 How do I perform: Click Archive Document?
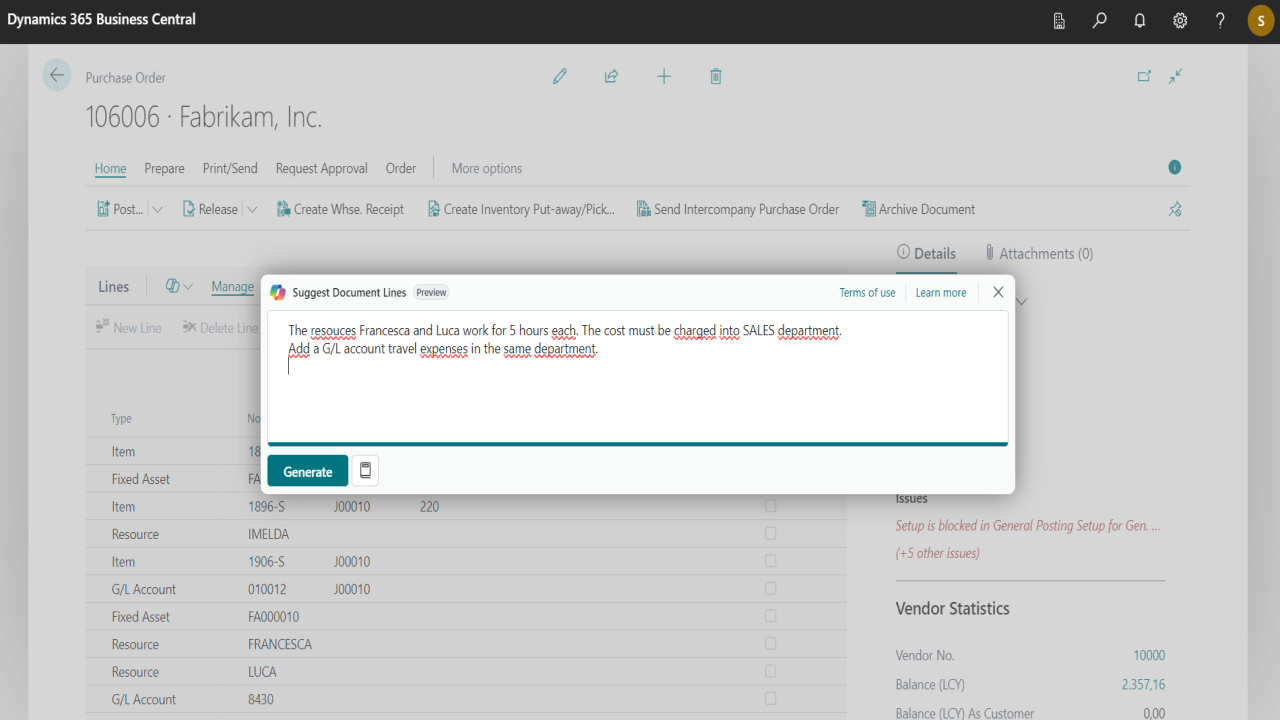pos(918,209)
